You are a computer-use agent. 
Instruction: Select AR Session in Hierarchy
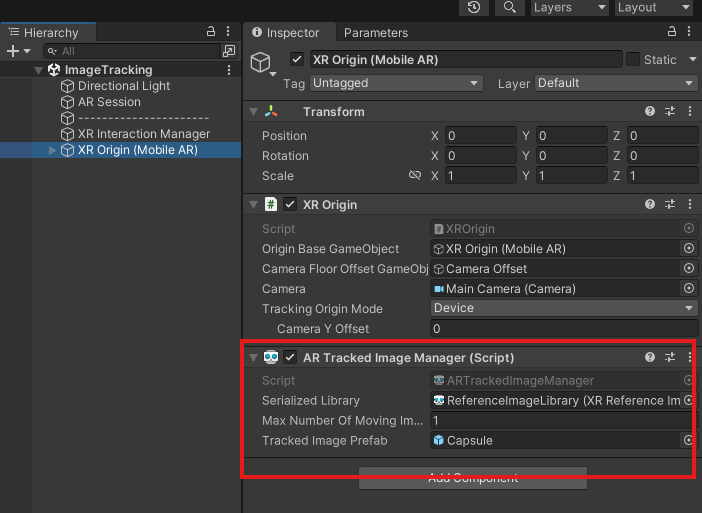(x=109, y=102)
